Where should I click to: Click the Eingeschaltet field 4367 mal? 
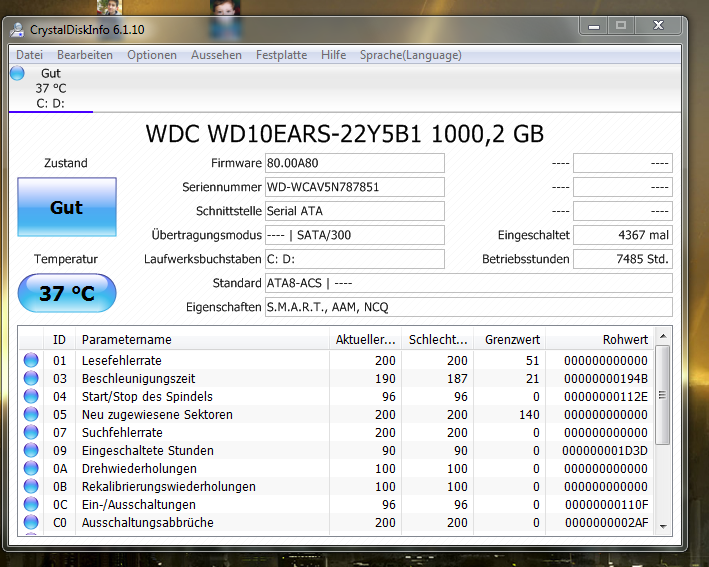[x=623, y=235]
